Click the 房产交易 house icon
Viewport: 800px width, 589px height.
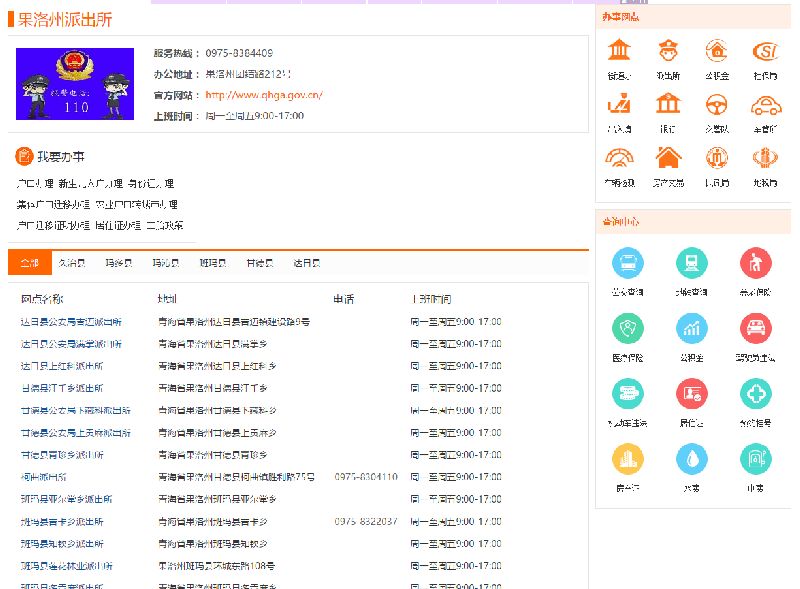(x=668, y=159)
